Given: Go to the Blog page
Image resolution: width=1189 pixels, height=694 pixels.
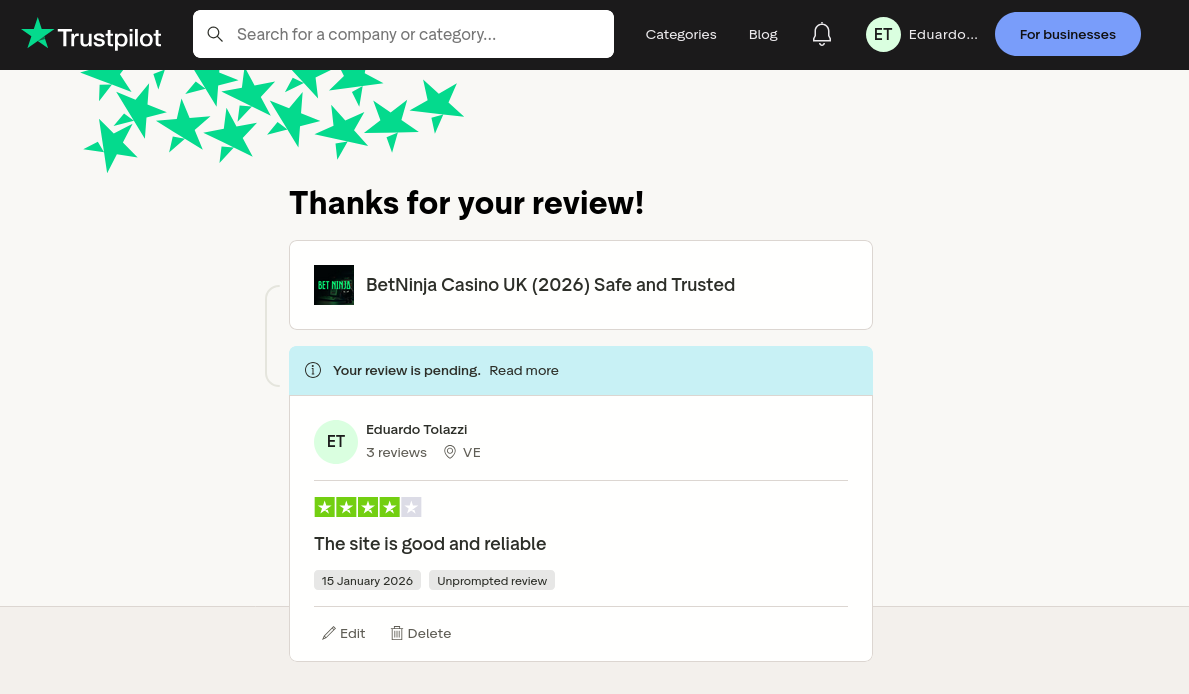Looking at the screenshot, I should point(763,34).
